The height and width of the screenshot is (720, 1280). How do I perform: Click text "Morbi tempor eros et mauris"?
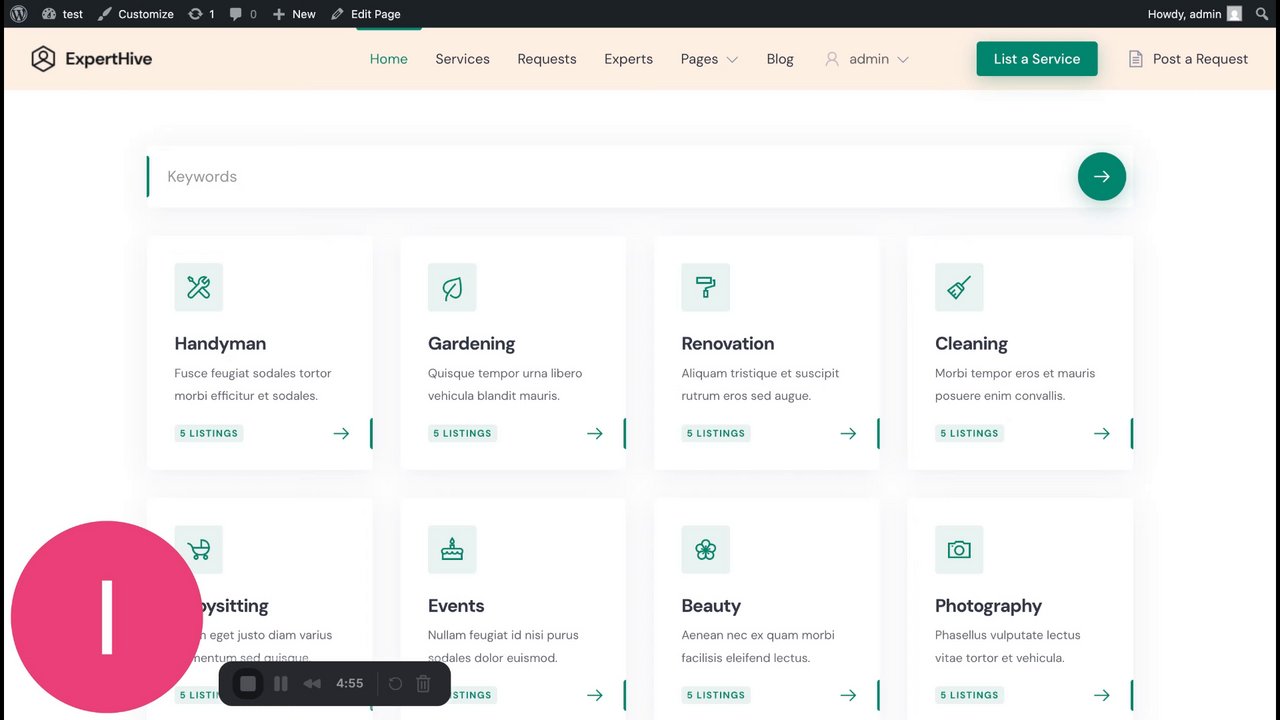pyautogui.click(x=1015, y=373)
